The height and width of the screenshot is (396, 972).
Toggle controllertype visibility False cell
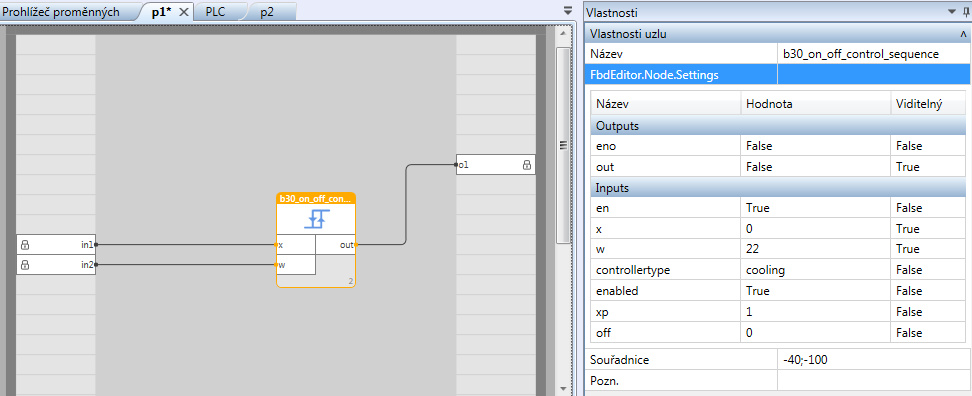point(928,270)
